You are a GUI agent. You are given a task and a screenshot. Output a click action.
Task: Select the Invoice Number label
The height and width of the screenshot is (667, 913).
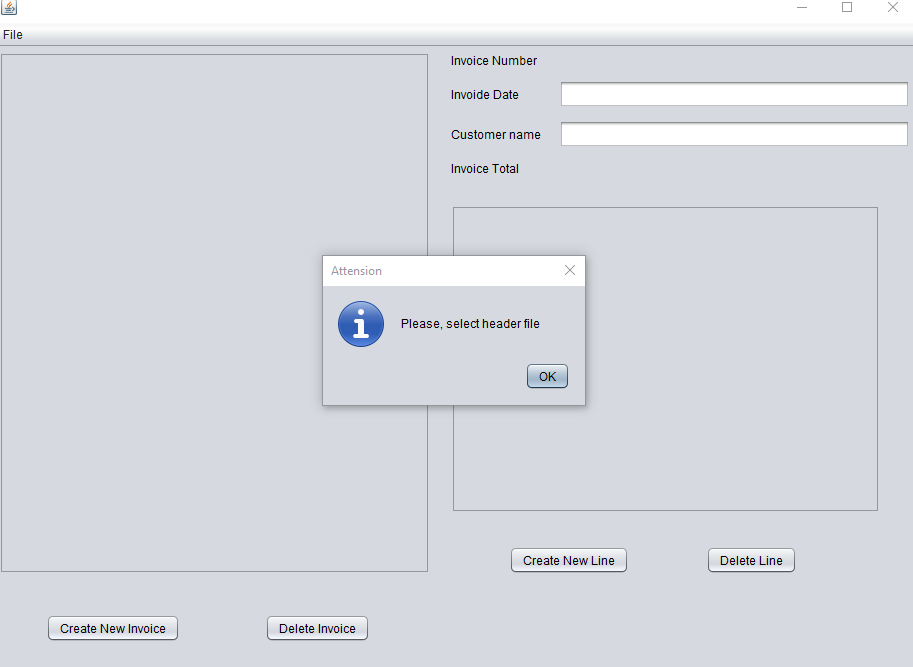[493, 60]
